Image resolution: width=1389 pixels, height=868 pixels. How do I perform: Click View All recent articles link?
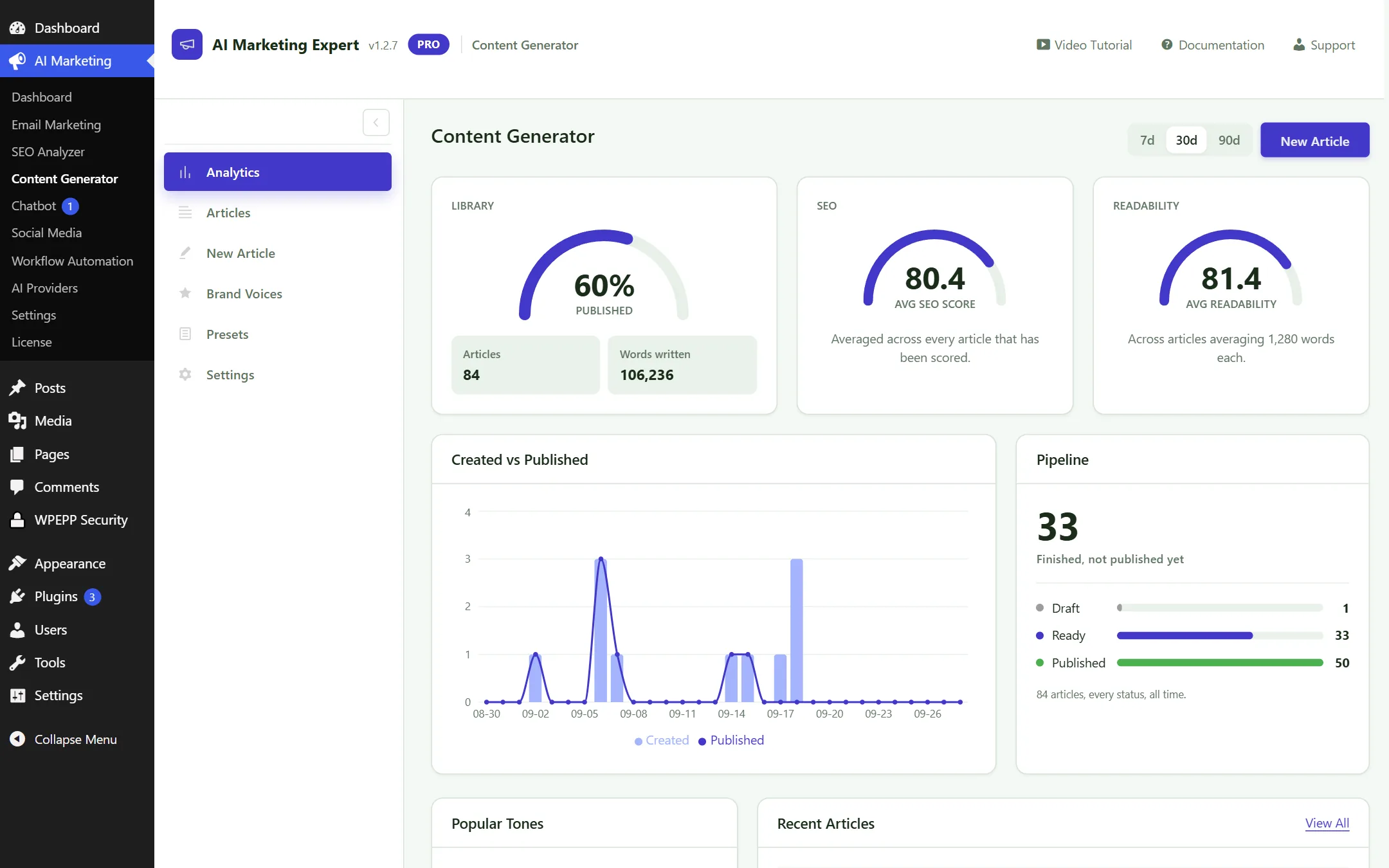pos(1327,823)
